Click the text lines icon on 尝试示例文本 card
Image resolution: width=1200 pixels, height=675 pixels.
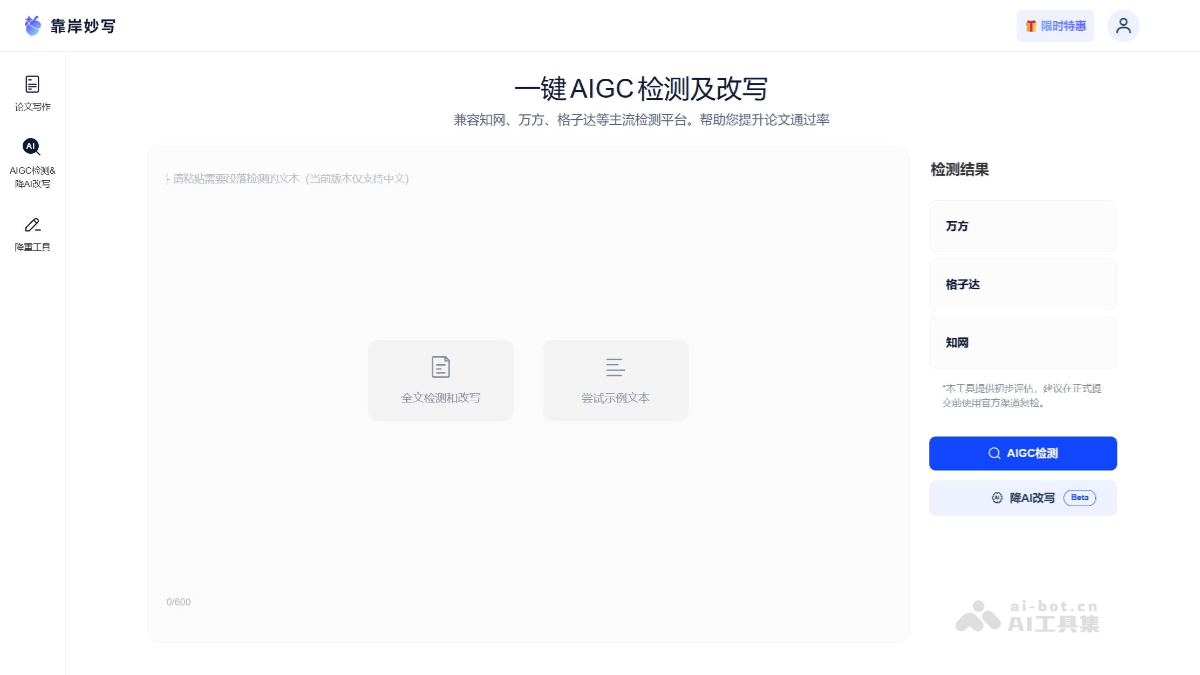[615, 365]
